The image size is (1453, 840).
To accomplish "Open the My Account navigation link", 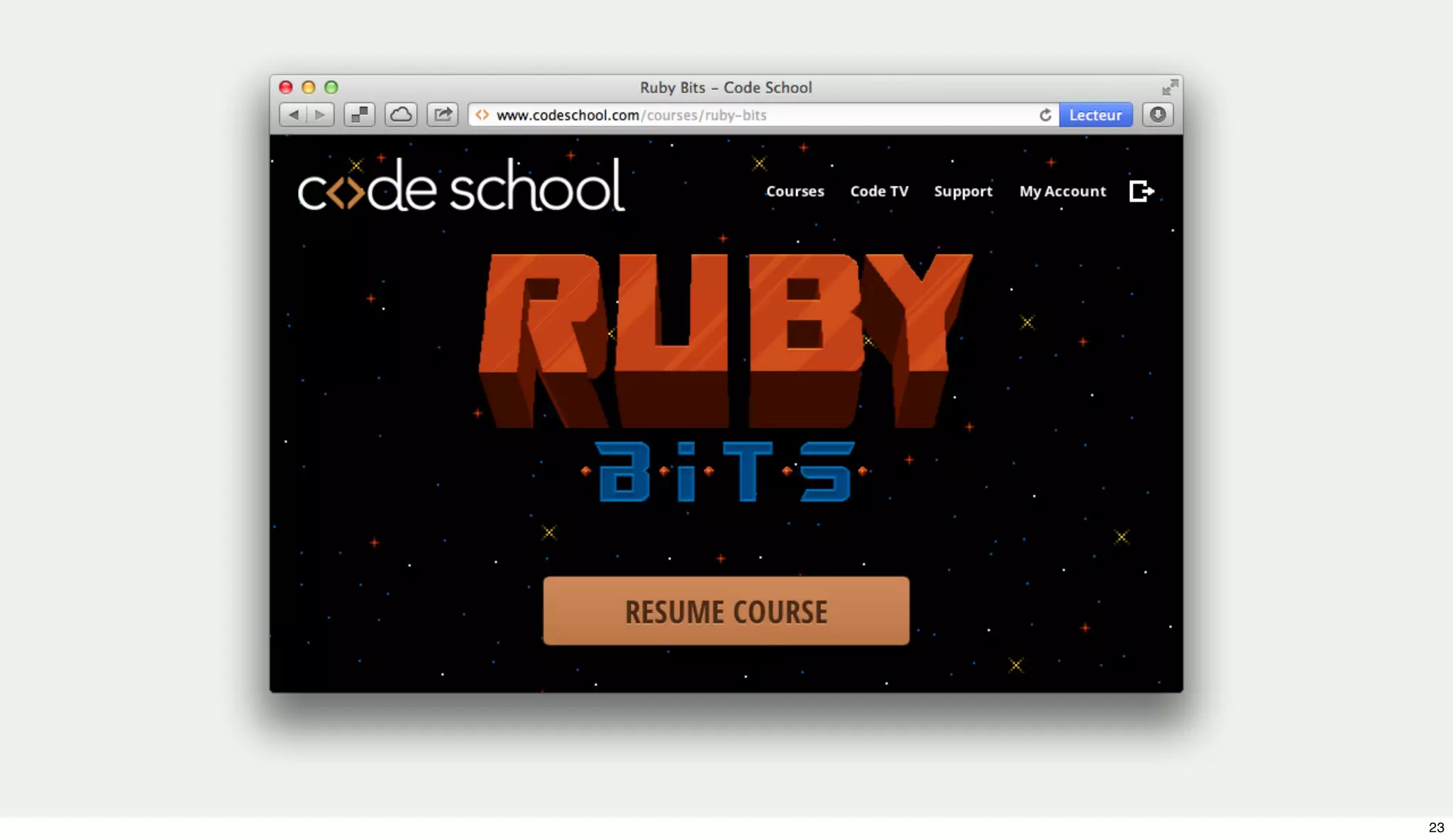I will (1063, 192).
